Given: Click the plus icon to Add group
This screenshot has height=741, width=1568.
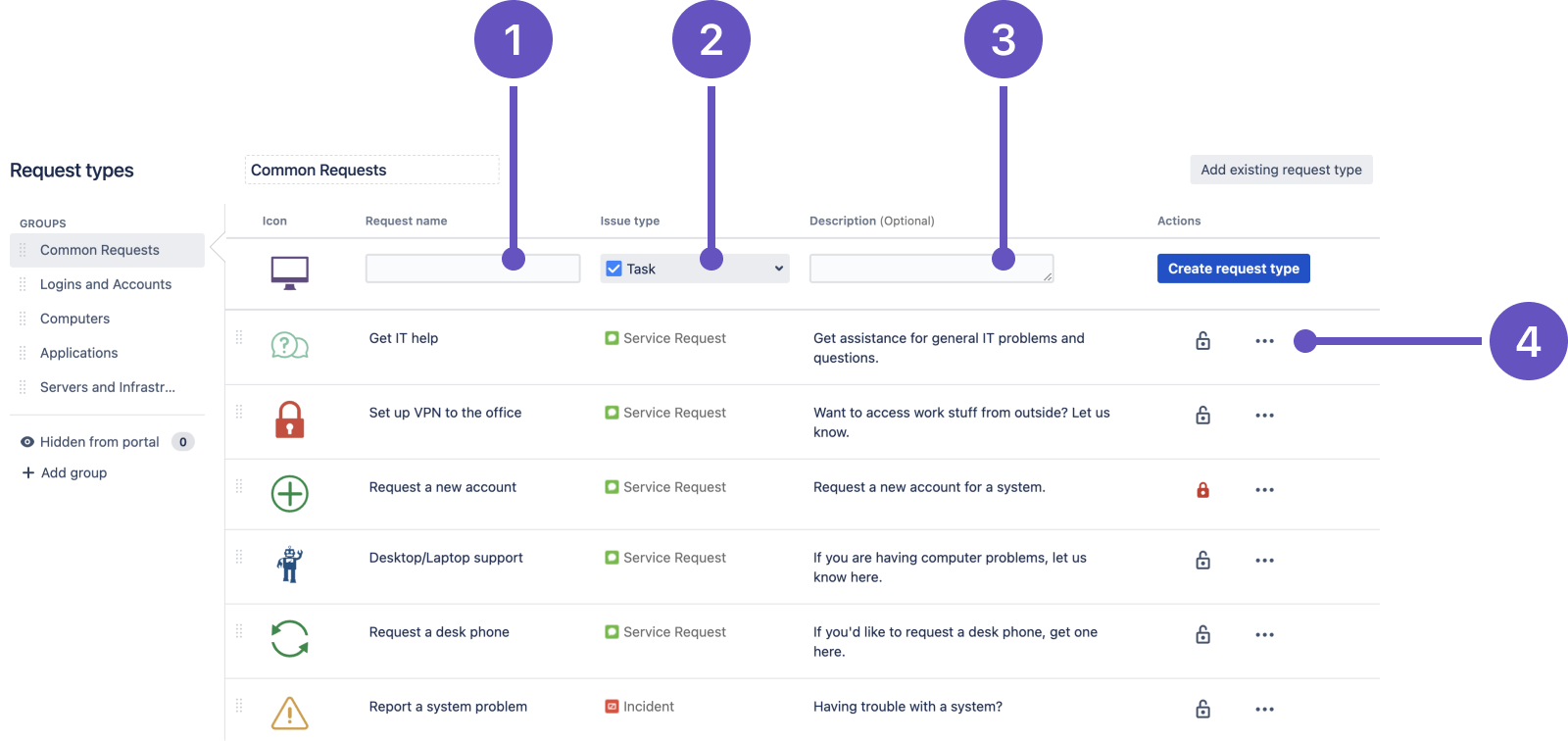Looking at the screenshot, I should pyautogui.click(x=27, y=472).
